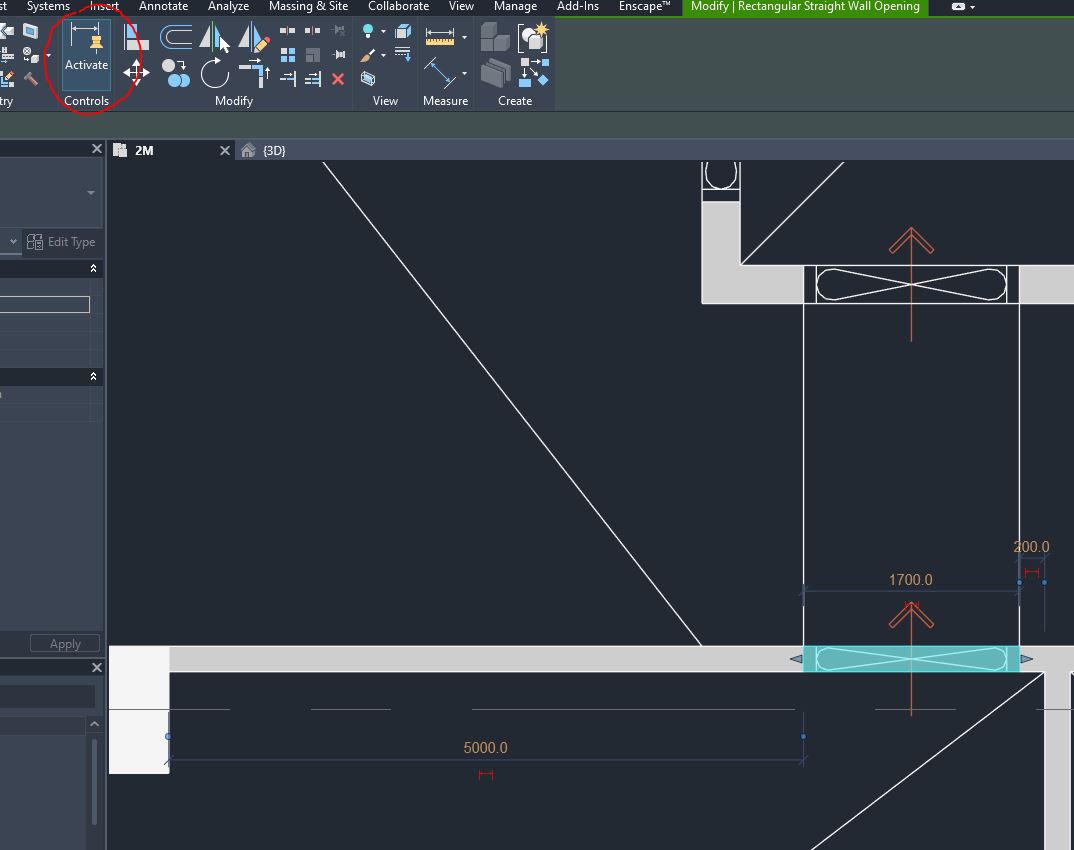This screenshot has height=850, width=1074.
Task: Open the Massing & Site tab
Action: (308, 6)
